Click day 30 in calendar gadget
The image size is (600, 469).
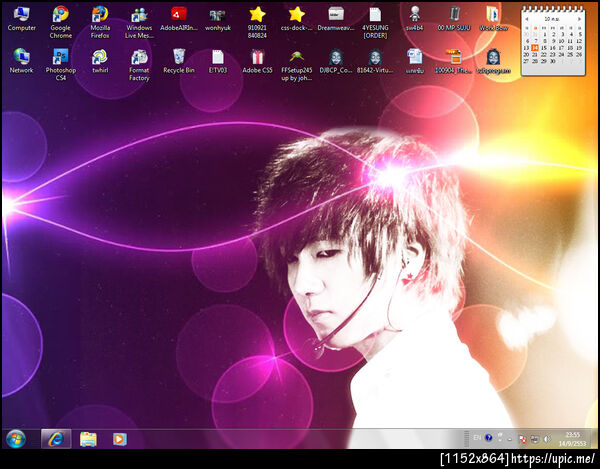pos(552,61)
